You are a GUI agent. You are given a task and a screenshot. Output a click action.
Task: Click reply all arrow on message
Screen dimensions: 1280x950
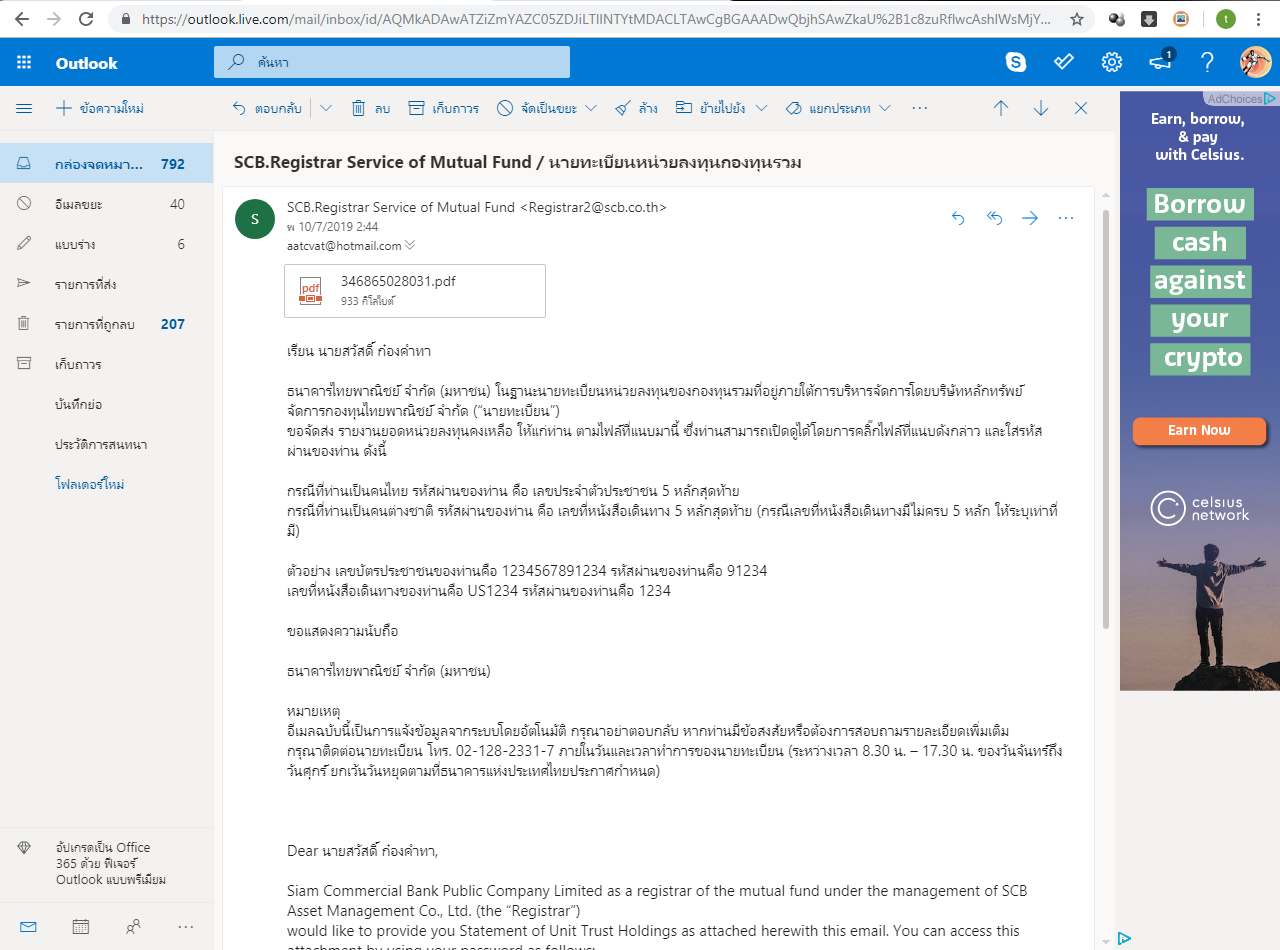pos(994,218)
